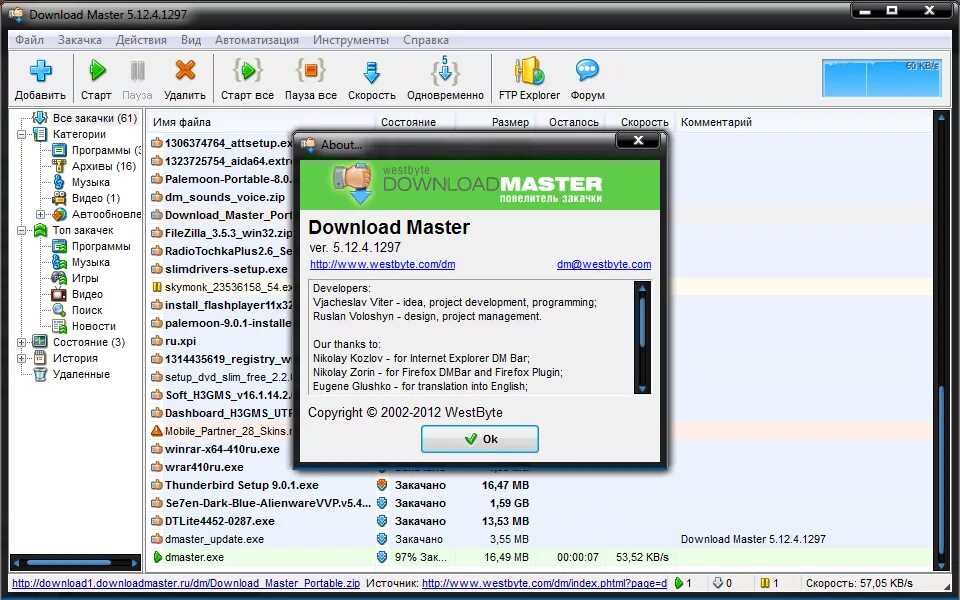The width and height of the screenshot is (960, 600).
Task: Open the Вид menu
Action: [x=190, y=40]
